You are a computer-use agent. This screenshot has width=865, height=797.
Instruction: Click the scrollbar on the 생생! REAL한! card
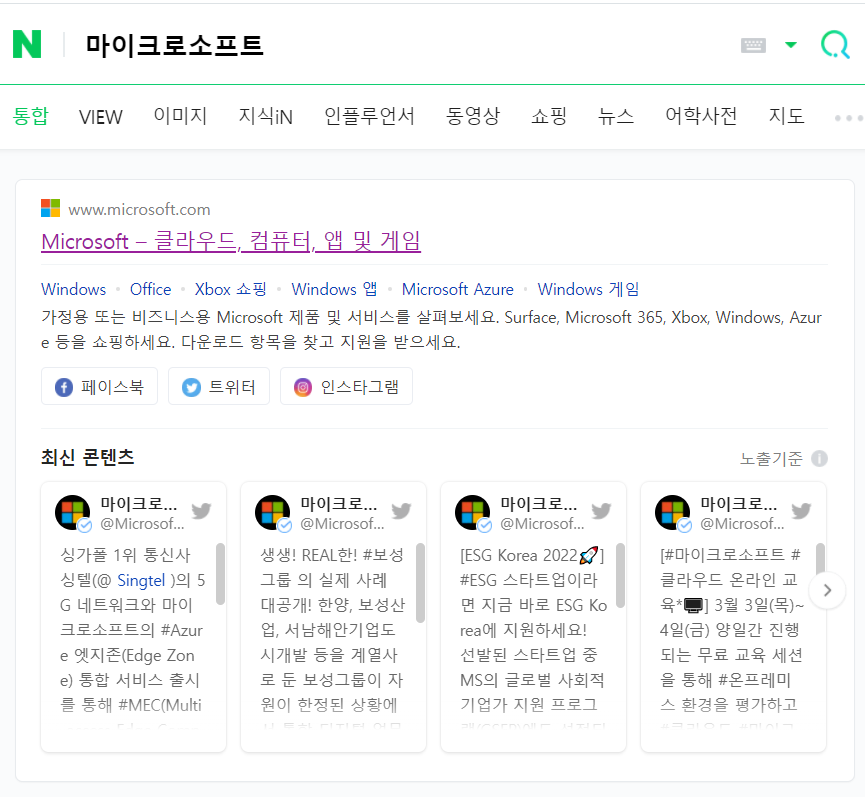(420, 583)
